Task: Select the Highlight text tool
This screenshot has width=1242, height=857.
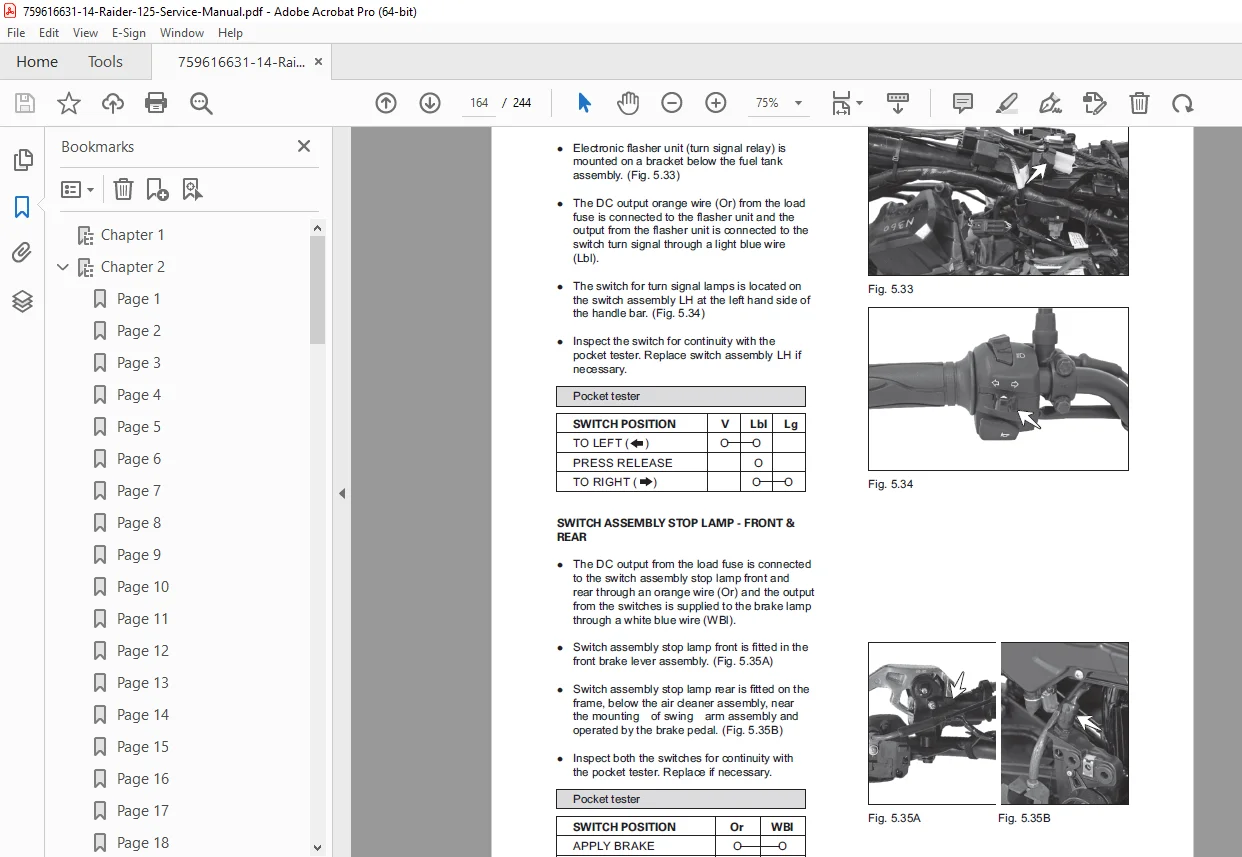Action: point(1007,103)
